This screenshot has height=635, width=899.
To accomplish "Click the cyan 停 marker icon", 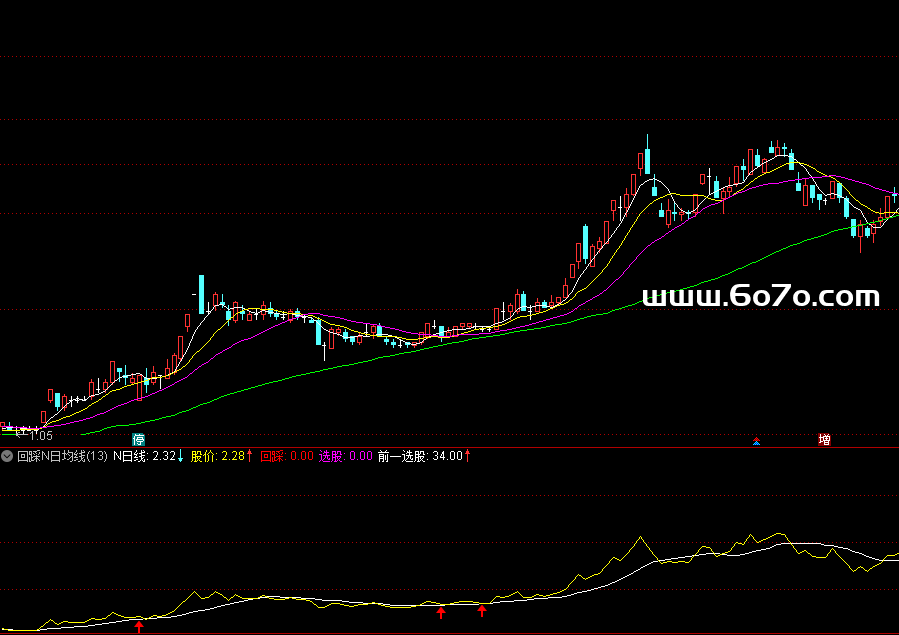I will point(139,440).
